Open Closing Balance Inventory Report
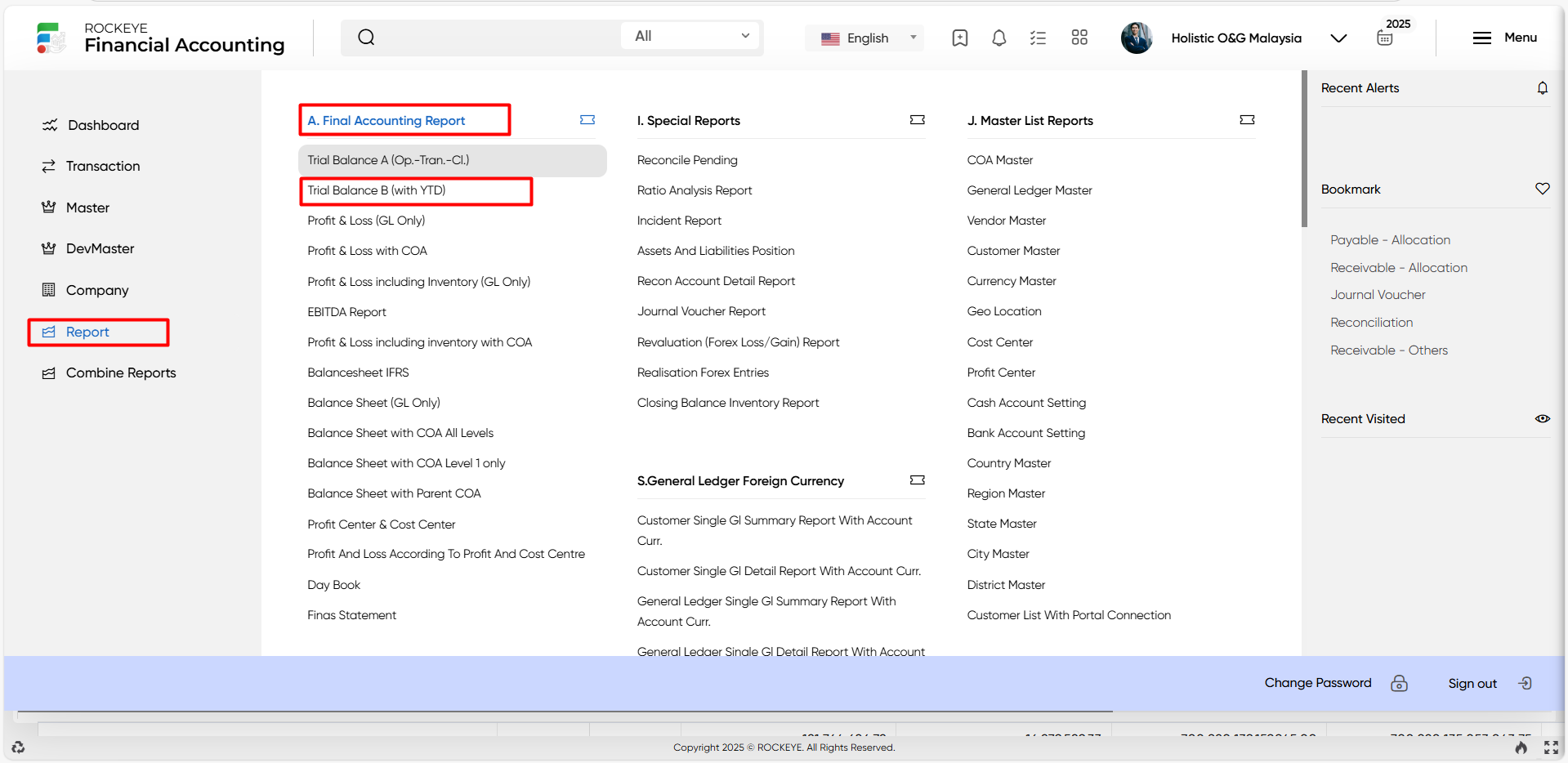The width and height of the screenshot is (1568, 763). click(x=728, y=403)
